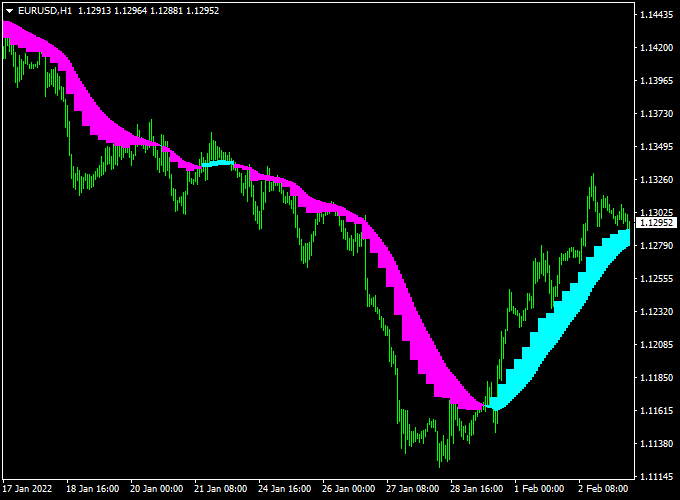The width and height of the screenshot is (680, 500).
Task: Click the 21 Jan 08:00 time label
Action: coord(220,489)
